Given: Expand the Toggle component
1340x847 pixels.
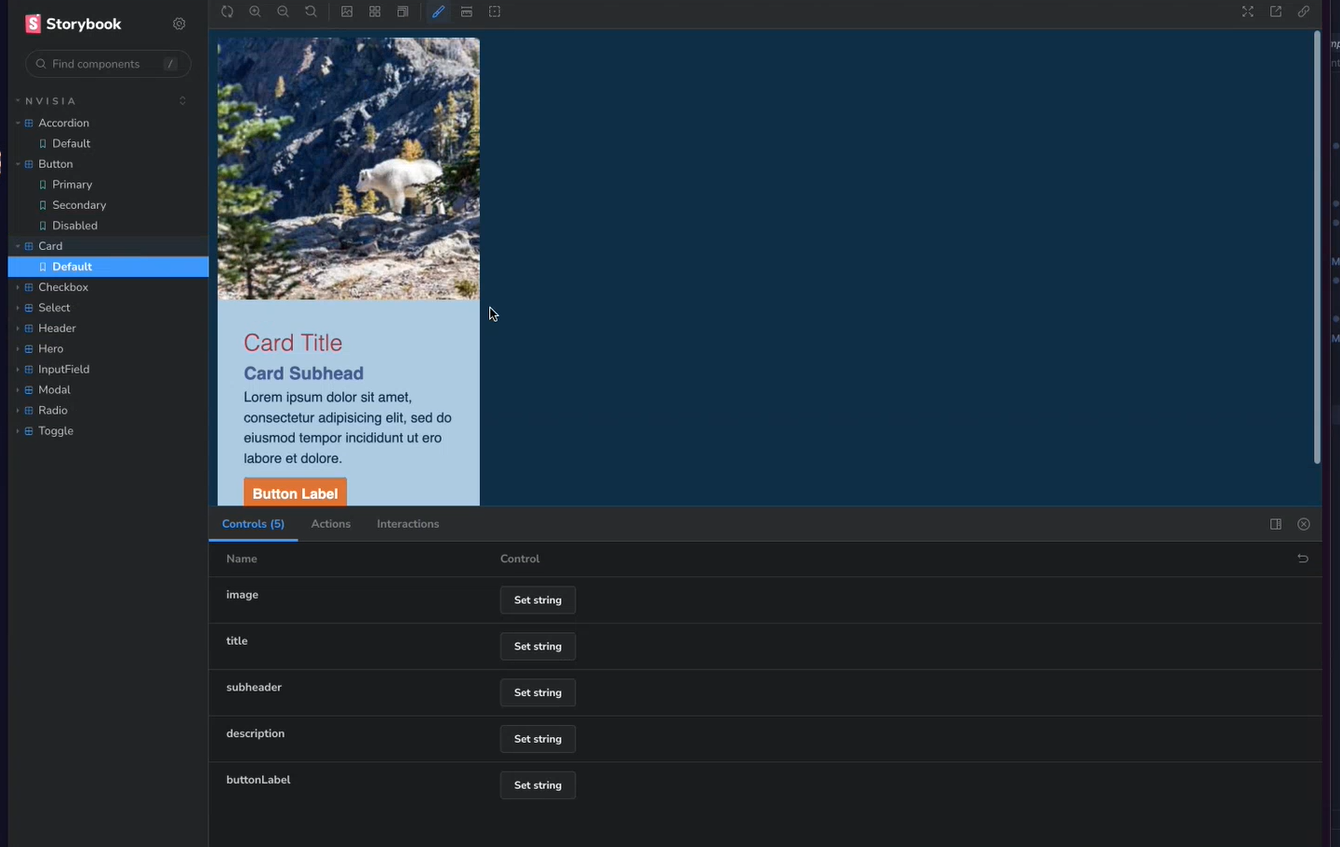Looking at the screenshot, I should pos(55,431).
